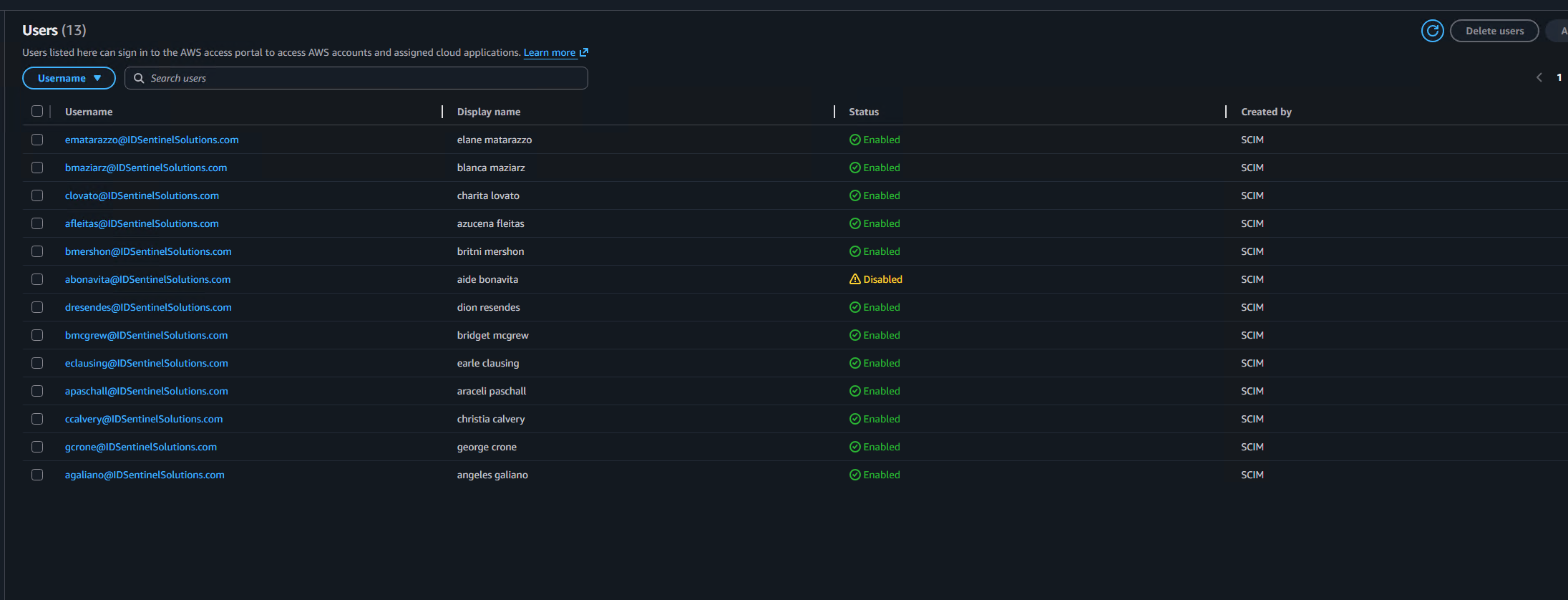Select the ccalvery user checkbox
The width and height of the screenshot is (1568, 600).
click(x=37, y=419)
